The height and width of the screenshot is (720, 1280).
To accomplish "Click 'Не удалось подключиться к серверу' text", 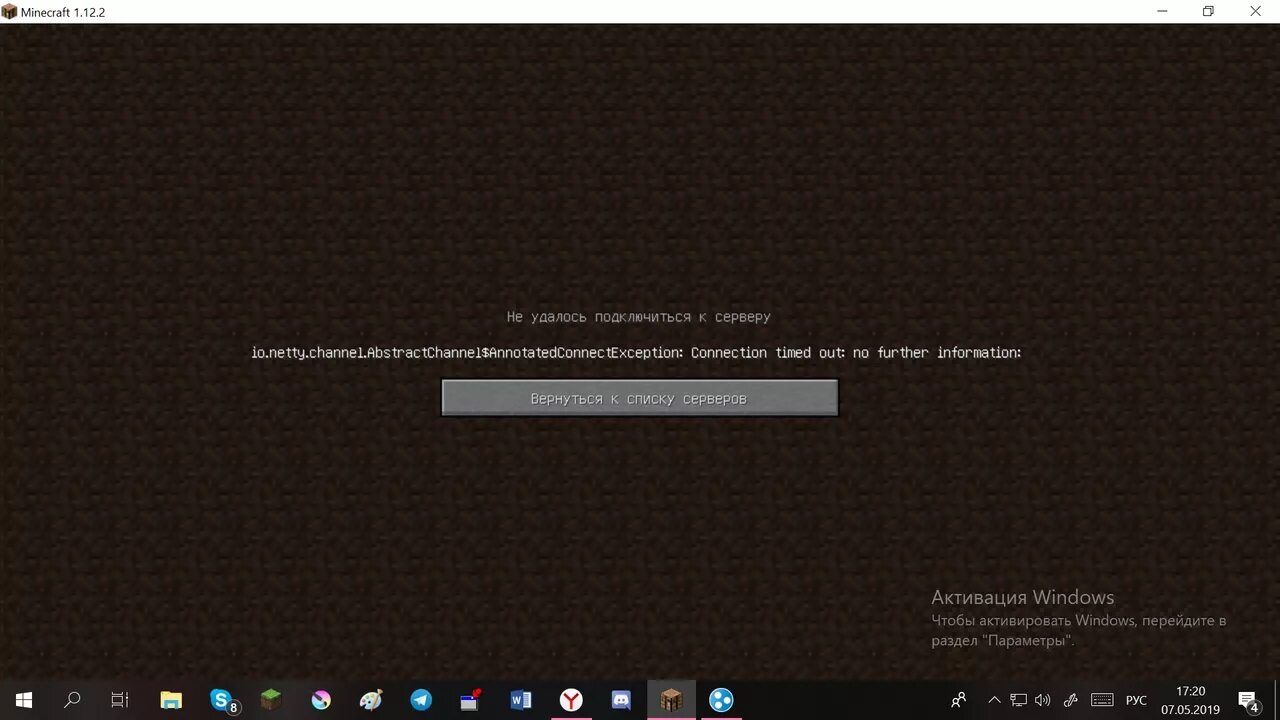I will pos(638,317).
